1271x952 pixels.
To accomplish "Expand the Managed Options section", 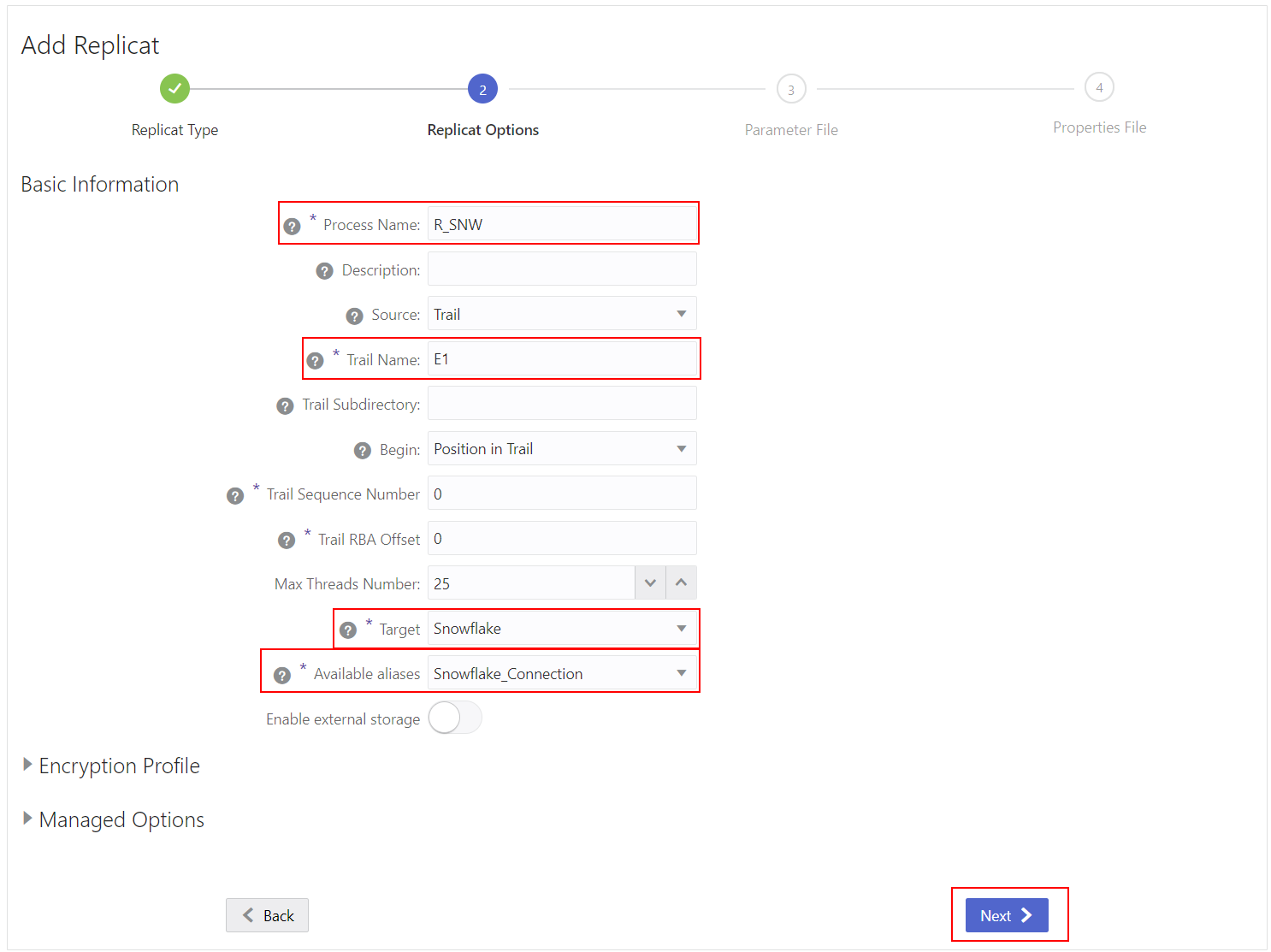I will [121, 819].
